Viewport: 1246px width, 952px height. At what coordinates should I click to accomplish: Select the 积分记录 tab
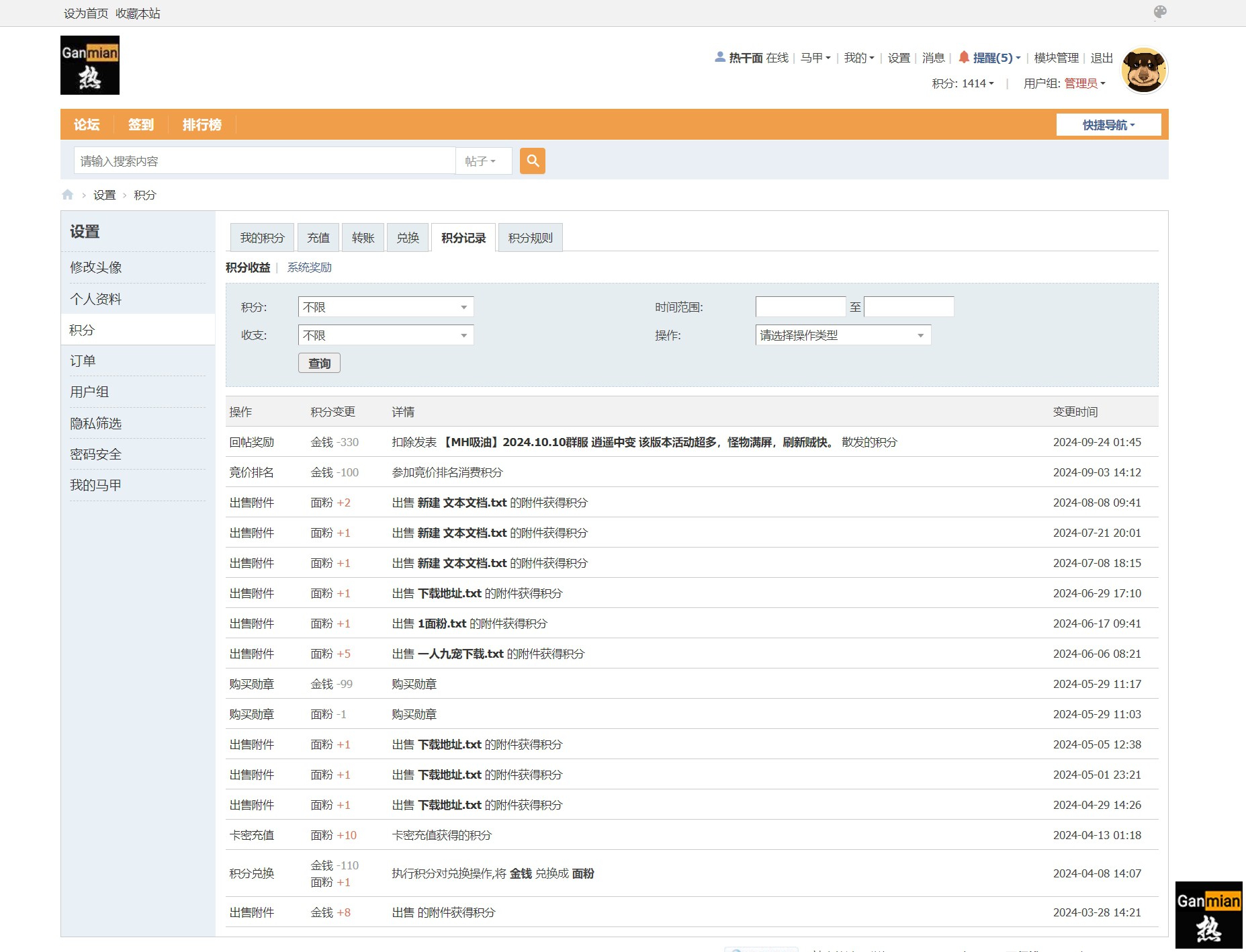coord(463,238)
